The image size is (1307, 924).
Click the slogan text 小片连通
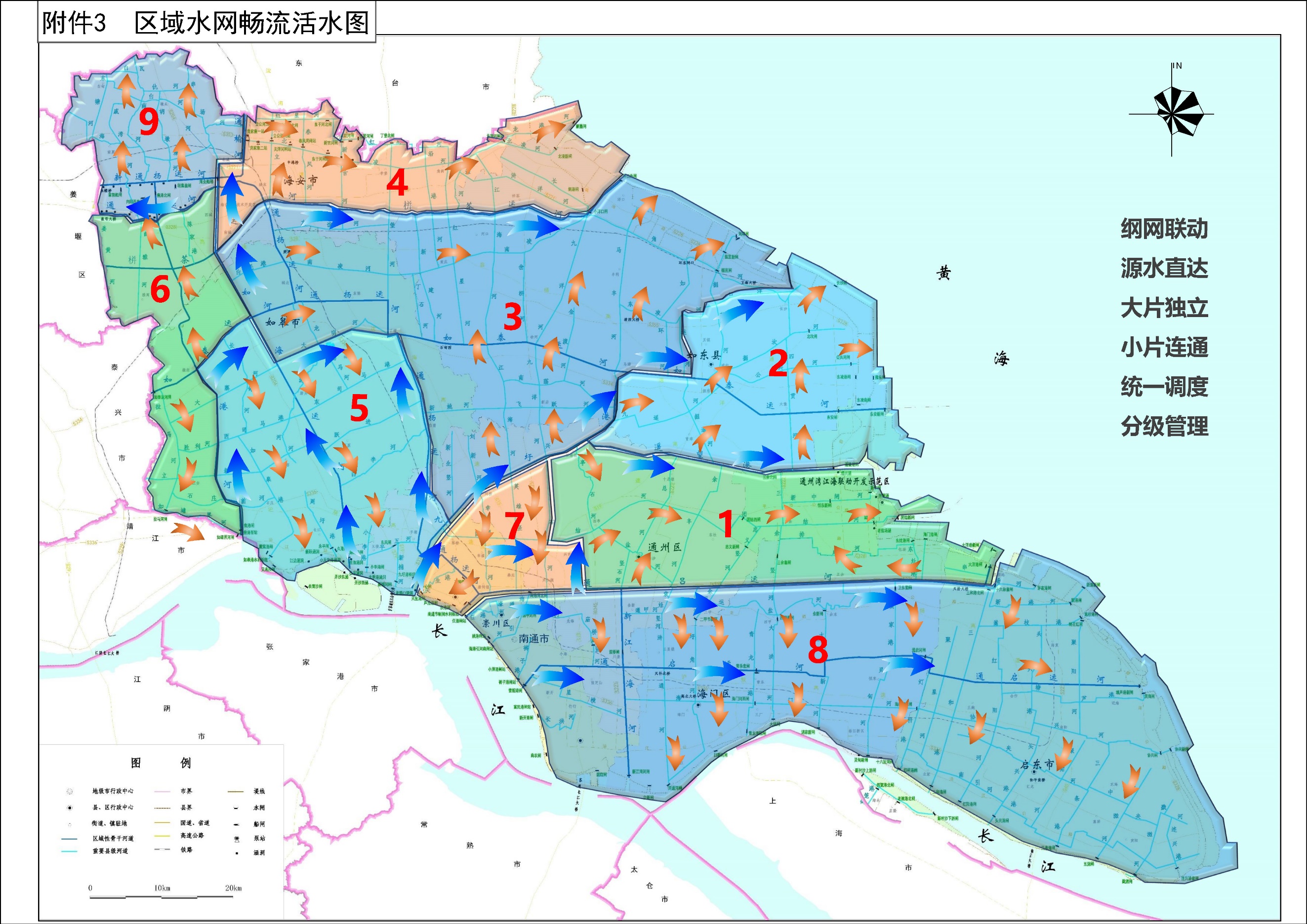(x=1164, y=347)
